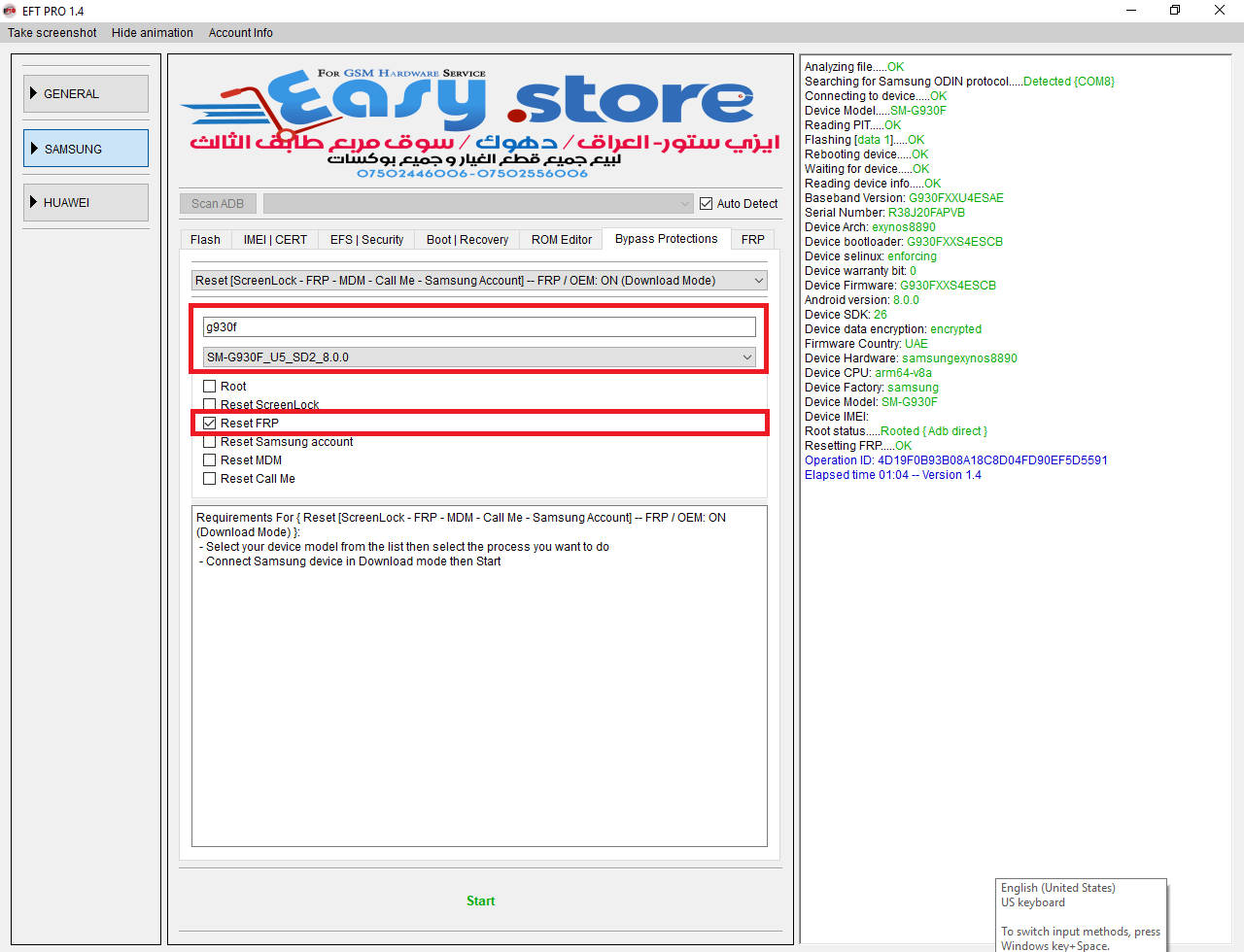Open the Reset method dropdown (Download Mode)
This screenshot has height=952, width=1244.
click(480, 281)
